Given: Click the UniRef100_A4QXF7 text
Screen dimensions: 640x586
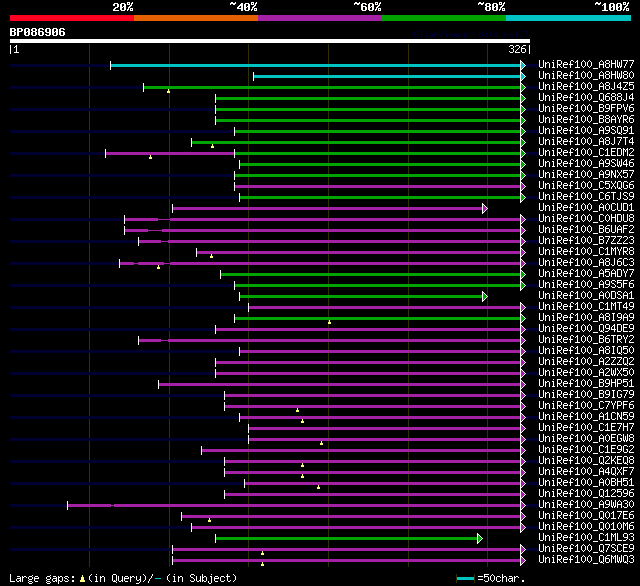Looking at the screenshot, I should coord(586,472).
